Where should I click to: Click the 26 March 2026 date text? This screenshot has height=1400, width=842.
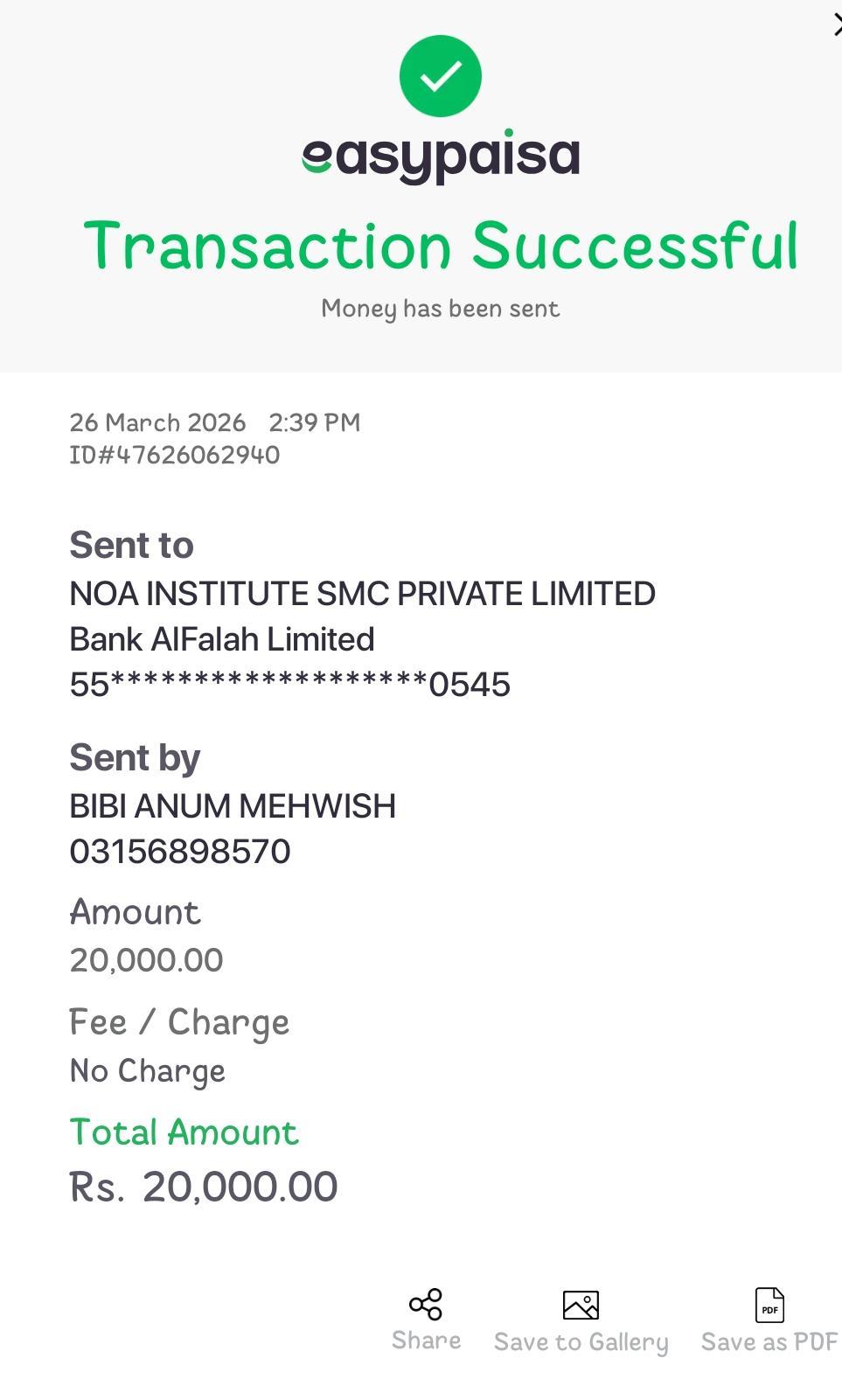pos(157,422)
